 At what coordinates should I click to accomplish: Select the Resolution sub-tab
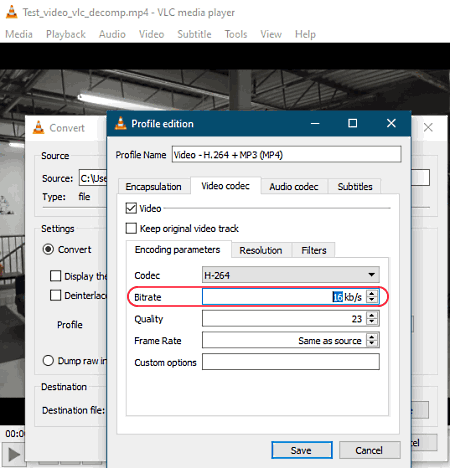[x=261, y=250]
